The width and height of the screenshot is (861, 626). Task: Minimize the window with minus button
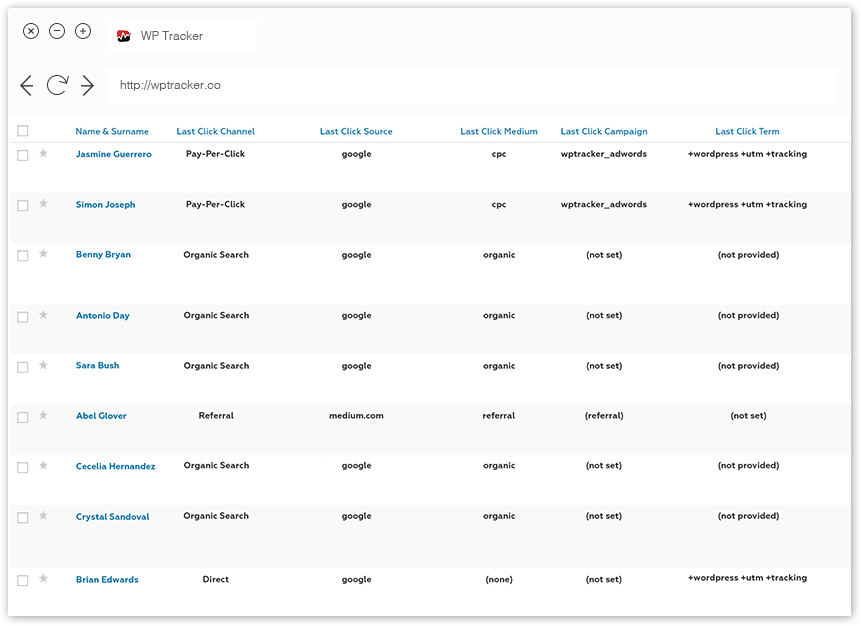coord(57,31)
